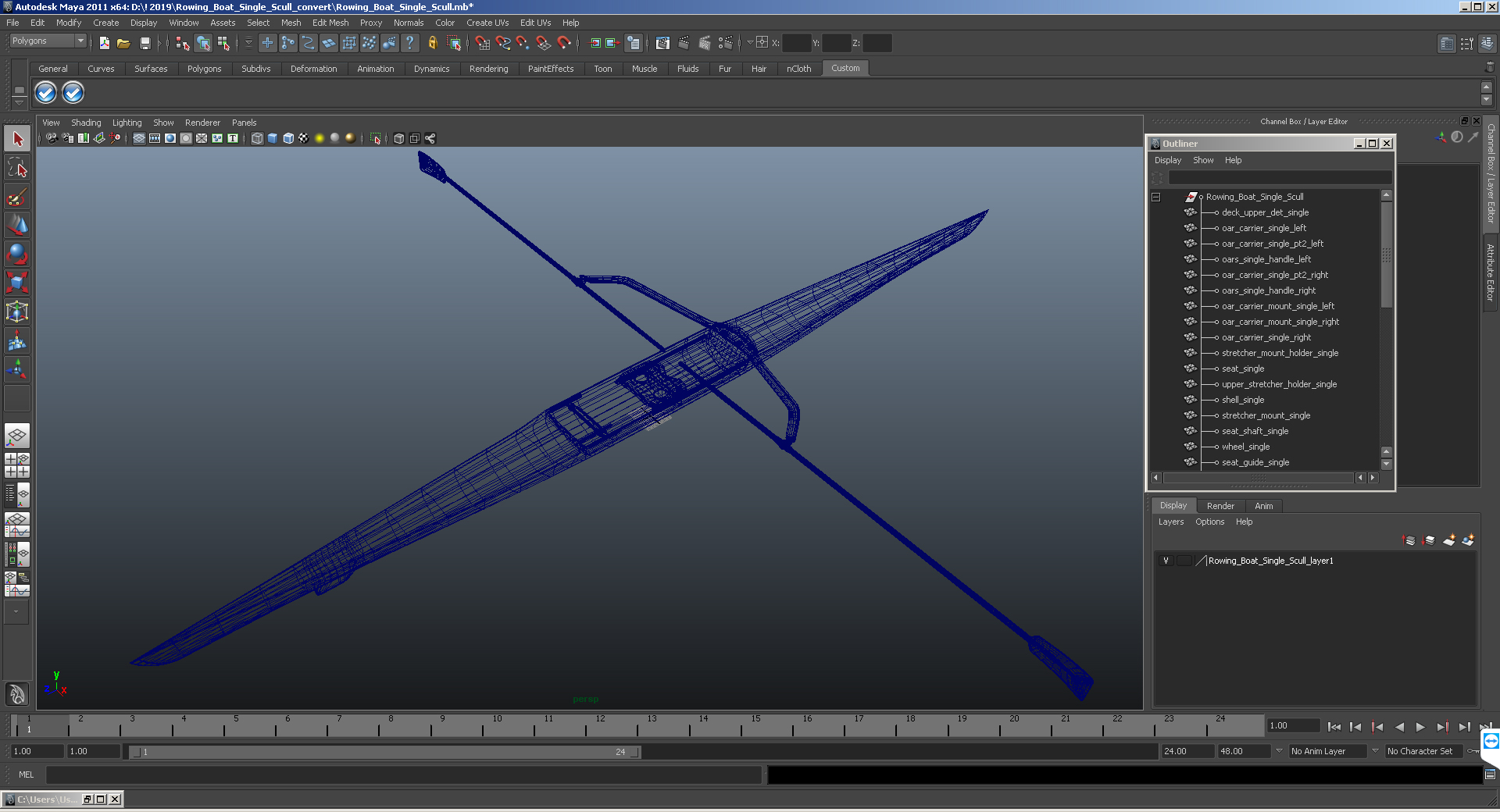Toggle the lock current selection icon
The image size is (1500, 812).
[x=432, y=43]
